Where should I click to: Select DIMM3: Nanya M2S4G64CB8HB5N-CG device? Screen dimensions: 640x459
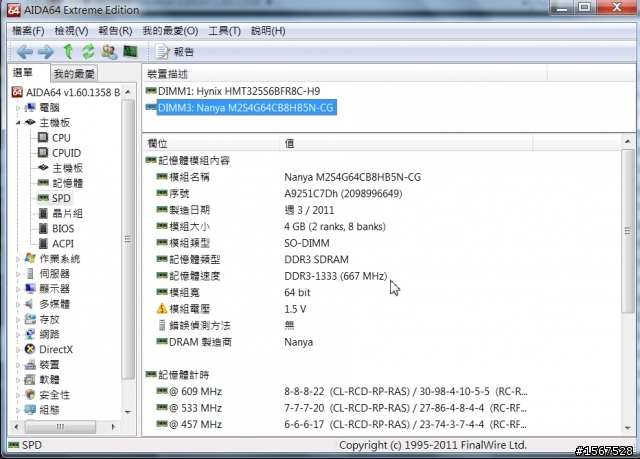(x=246, y=108)
